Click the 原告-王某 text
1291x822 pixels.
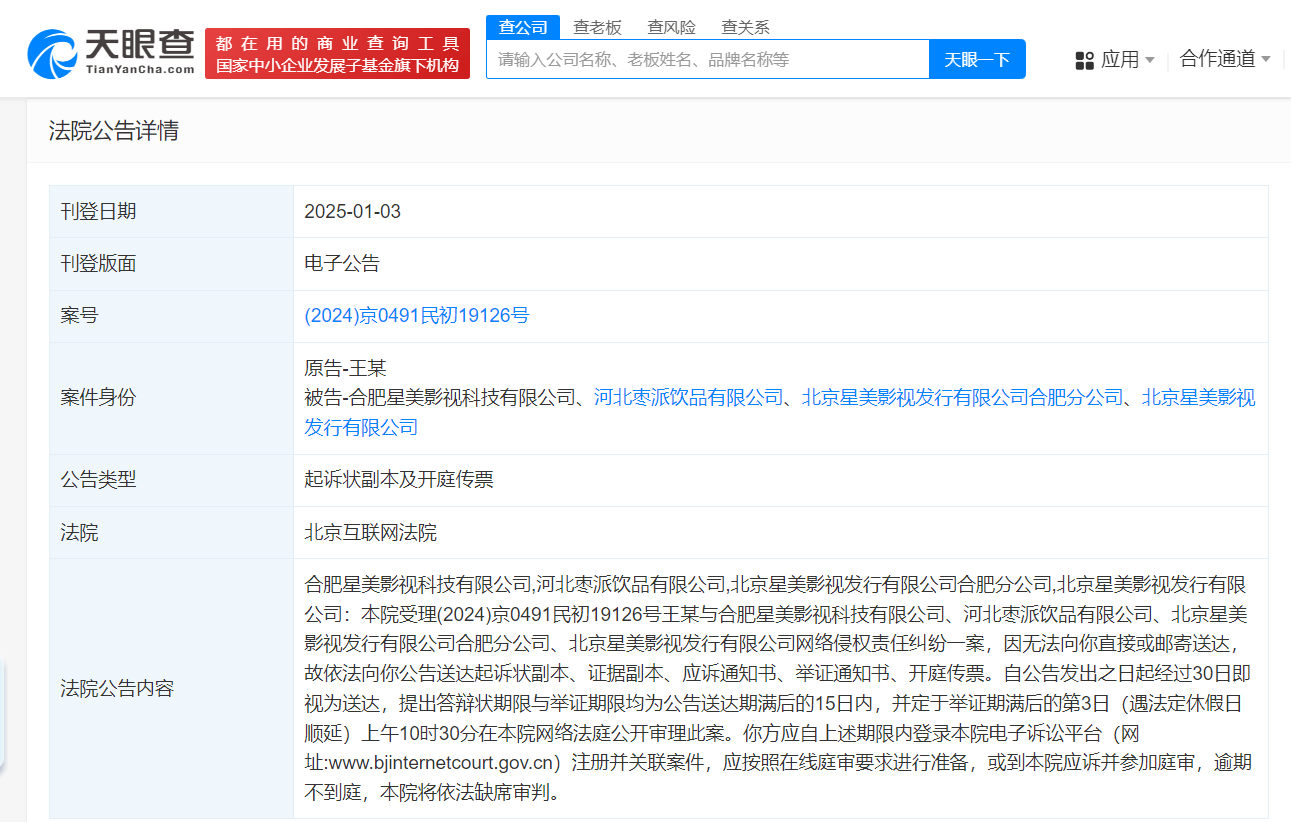coord(345,368)
